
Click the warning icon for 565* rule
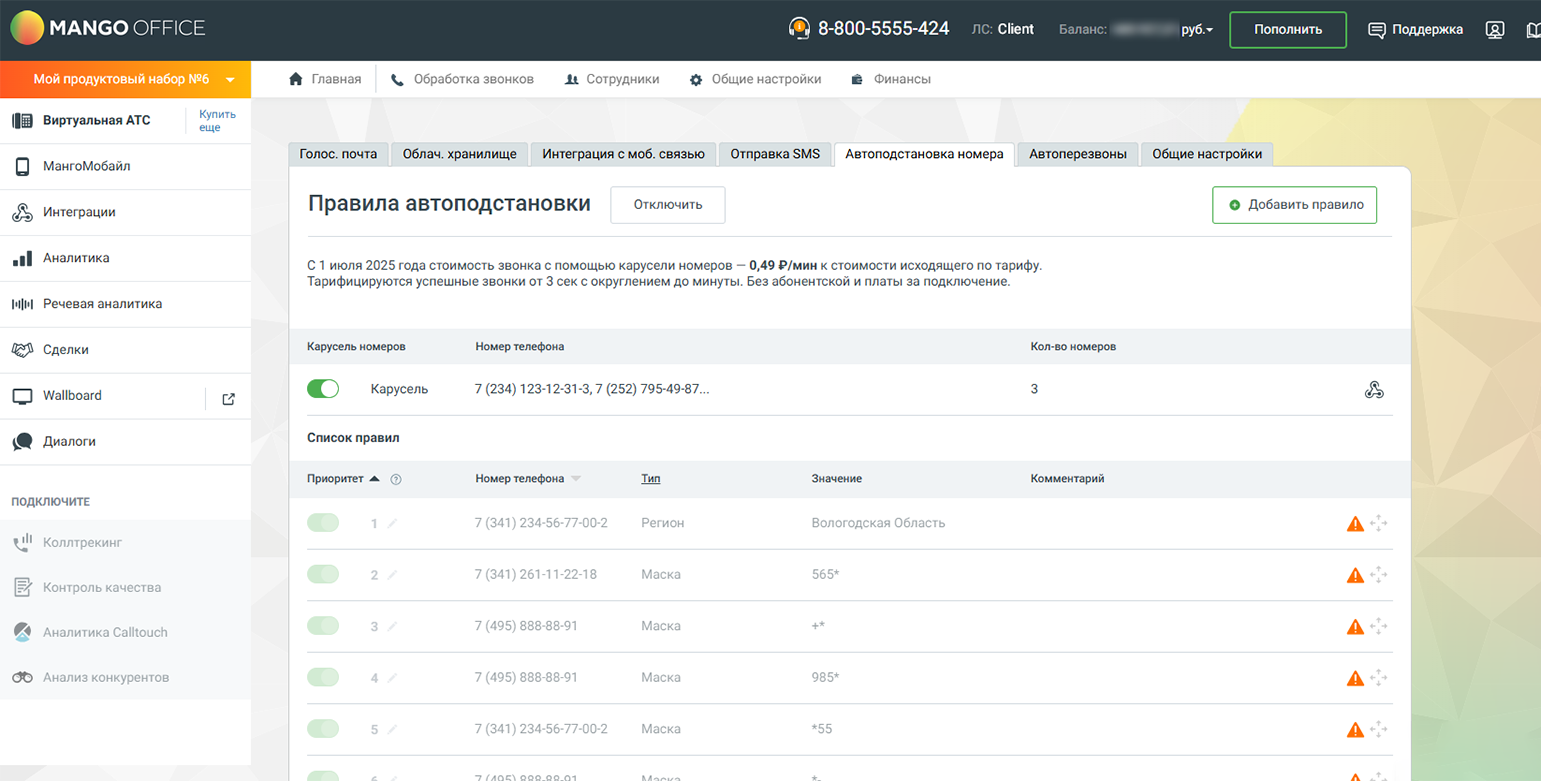[x=1355, y=575]
